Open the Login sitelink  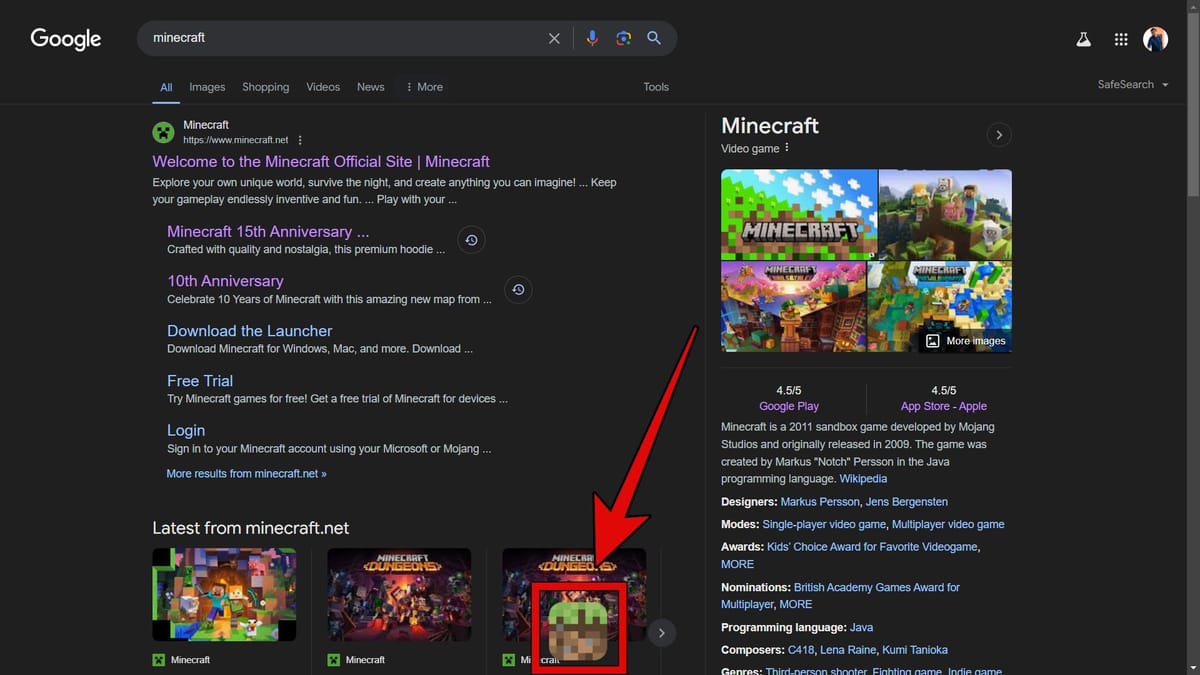[x=186, y=431]
